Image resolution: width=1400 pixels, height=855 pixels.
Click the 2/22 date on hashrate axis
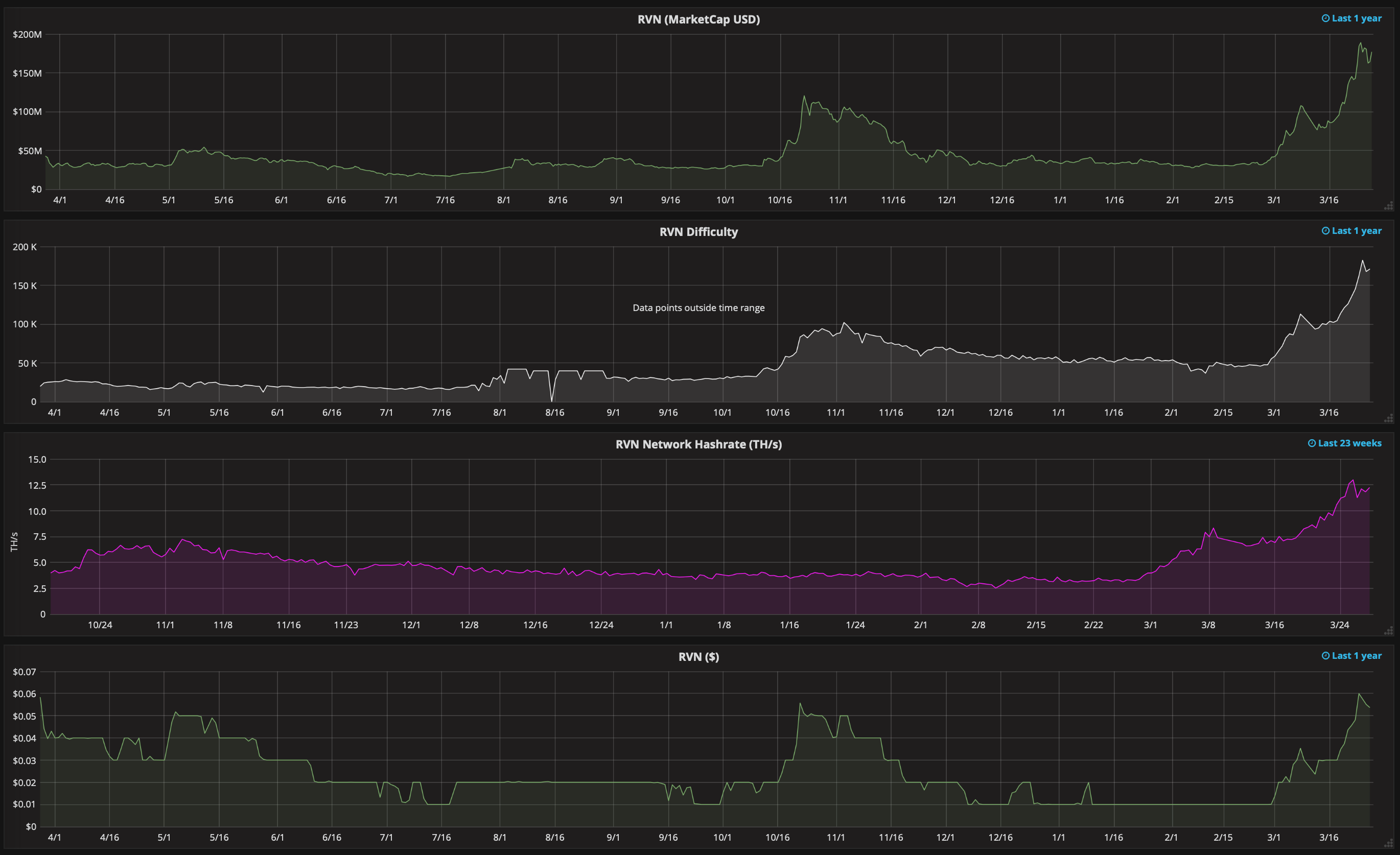point(1094,625)
